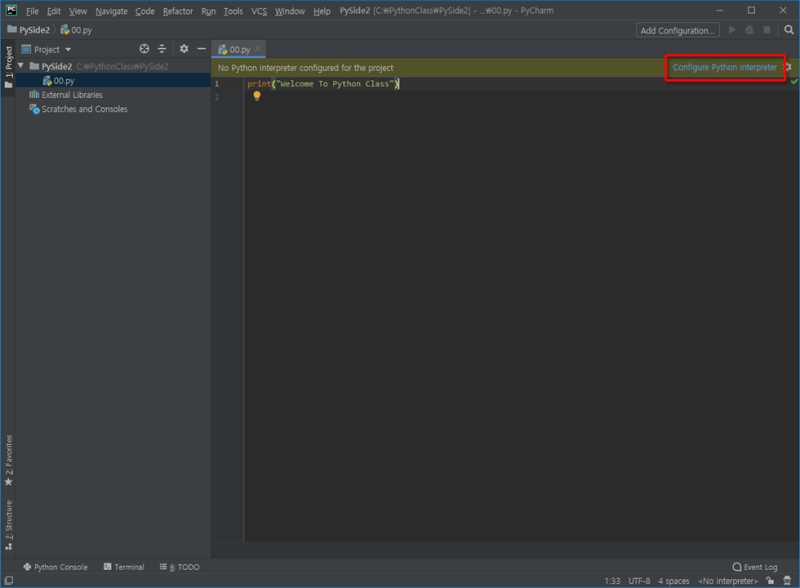The width and height of the screenshot is (800, 588).
Task: Toggle the Structure side tab
Action: point(9,525)
